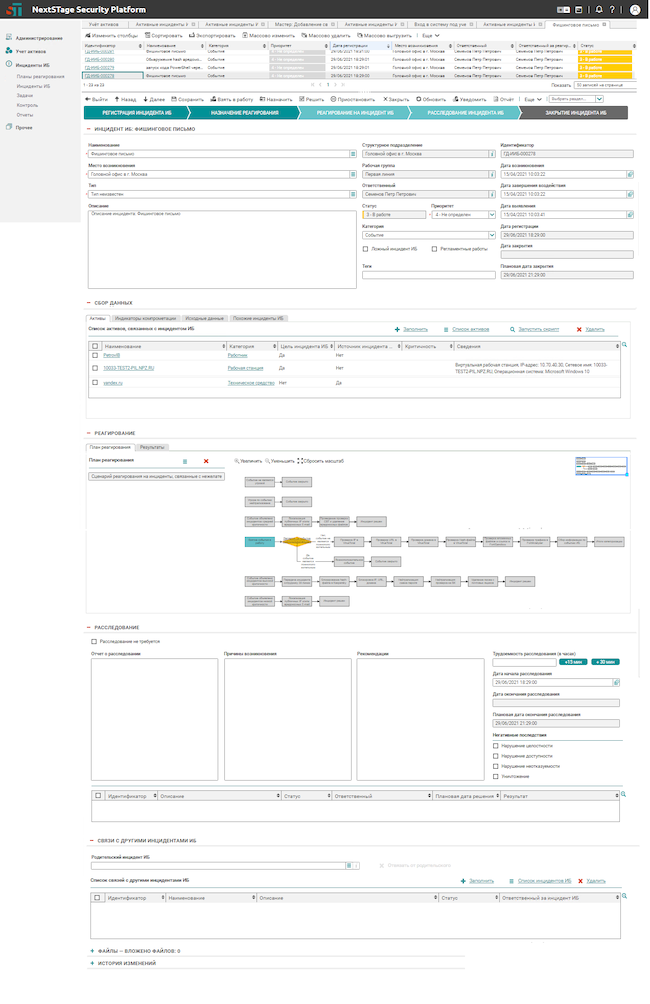
Task: Check Расследование не требуется checkbox
Action: (x=94, y=641)
